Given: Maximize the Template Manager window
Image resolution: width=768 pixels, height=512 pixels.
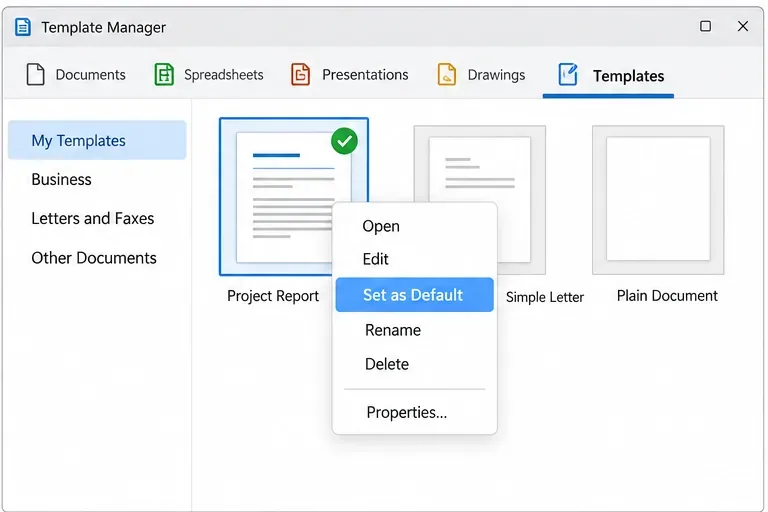Looking at the screenshot, I should (705, 26).
